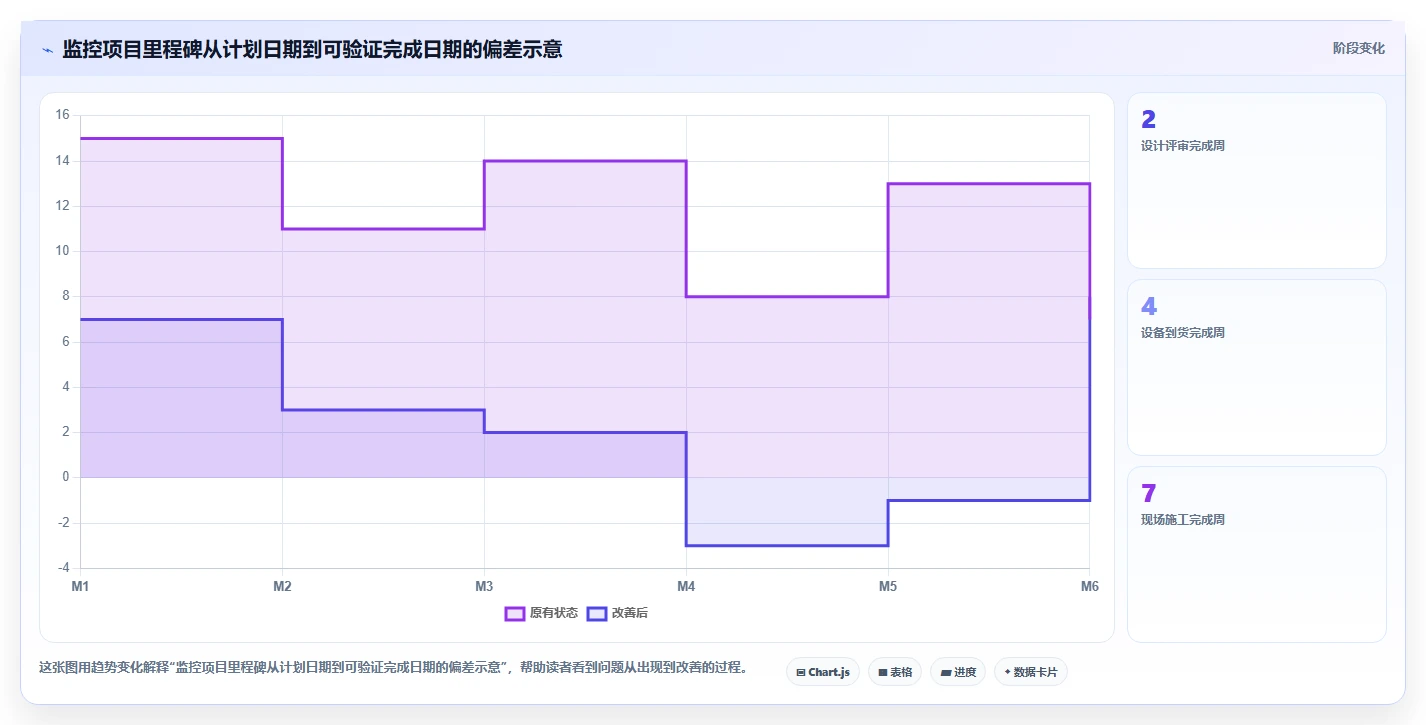
Task: Open the 数据卡片 tag
Action: click(1030, 672)
